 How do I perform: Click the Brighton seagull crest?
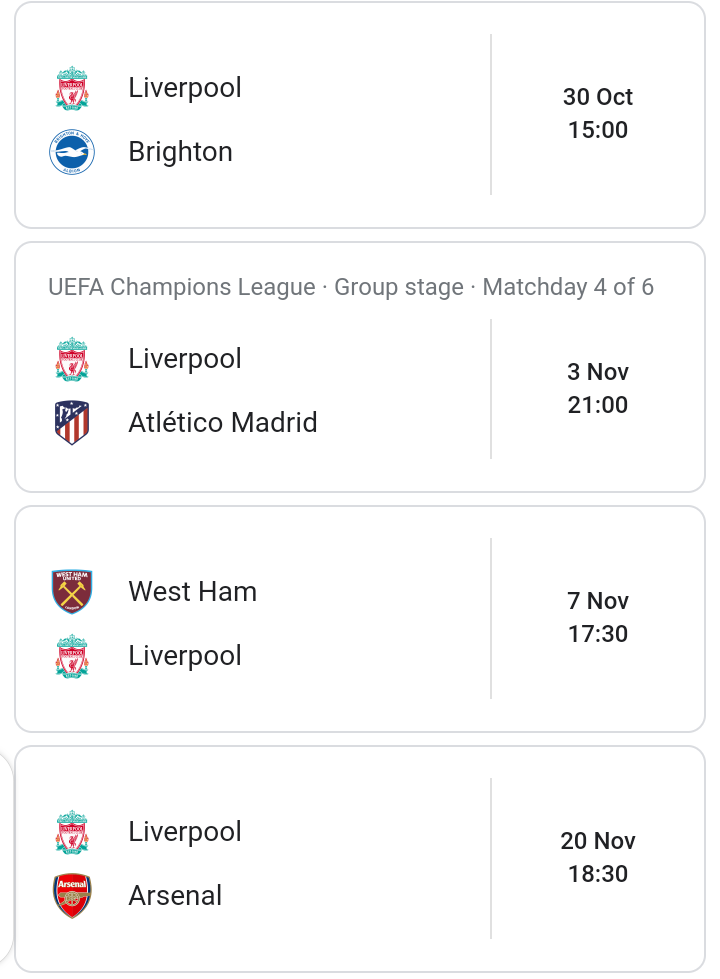(72, 152)
